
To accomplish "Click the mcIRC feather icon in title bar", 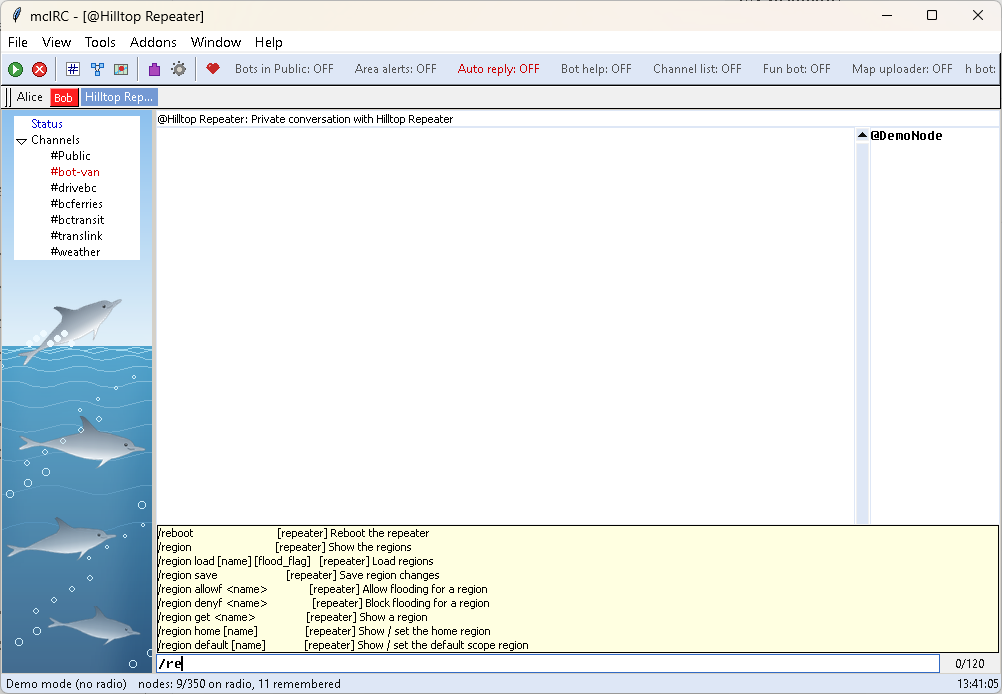I will tap(17, 15).
